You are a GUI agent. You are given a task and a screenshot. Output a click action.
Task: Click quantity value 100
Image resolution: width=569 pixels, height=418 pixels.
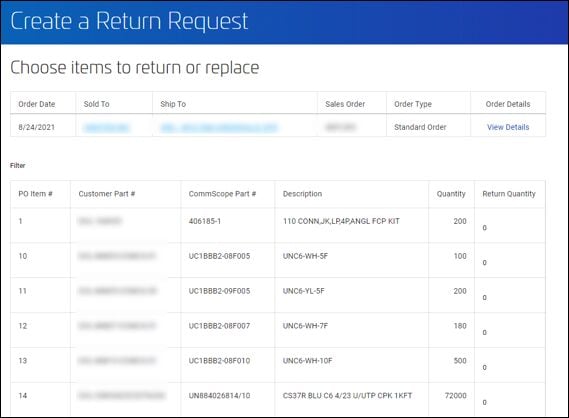pos(460,256)
